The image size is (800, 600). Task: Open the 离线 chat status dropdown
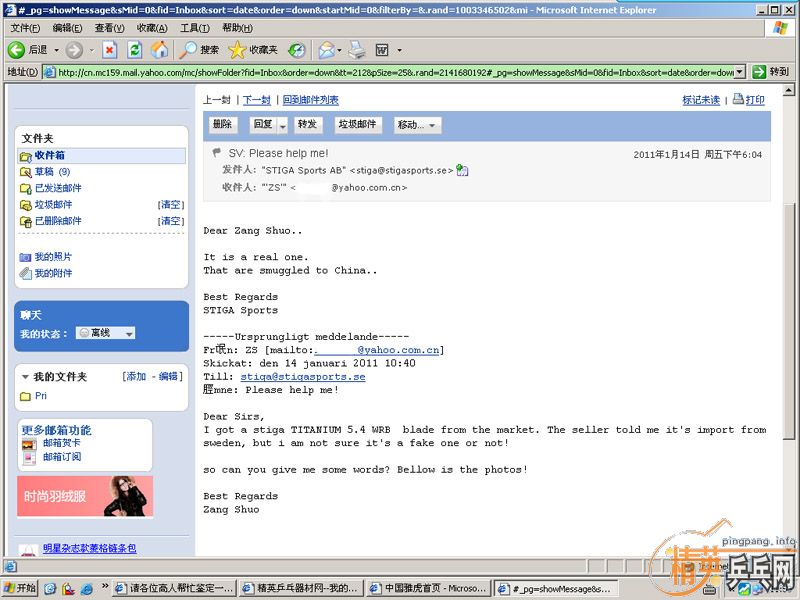click(105, 333)
